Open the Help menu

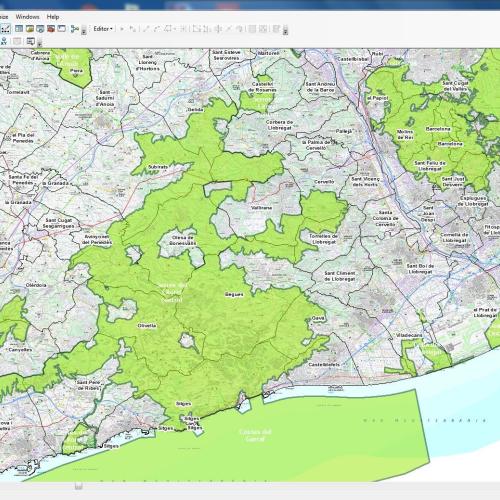point(53,17)
